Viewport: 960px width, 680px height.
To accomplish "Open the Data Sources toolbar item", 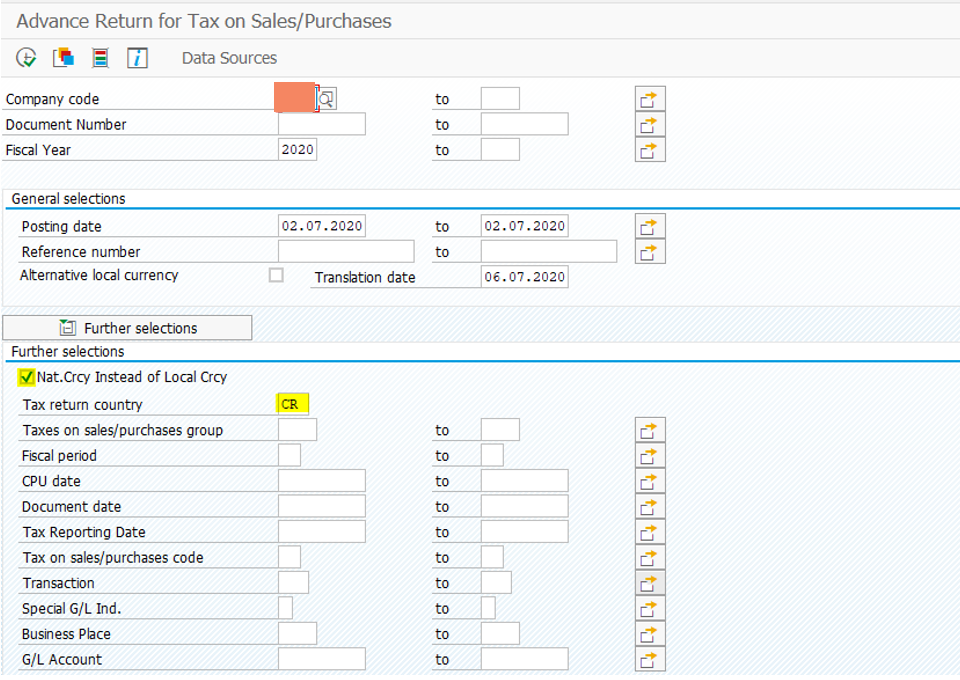I will tap(229, 58).
